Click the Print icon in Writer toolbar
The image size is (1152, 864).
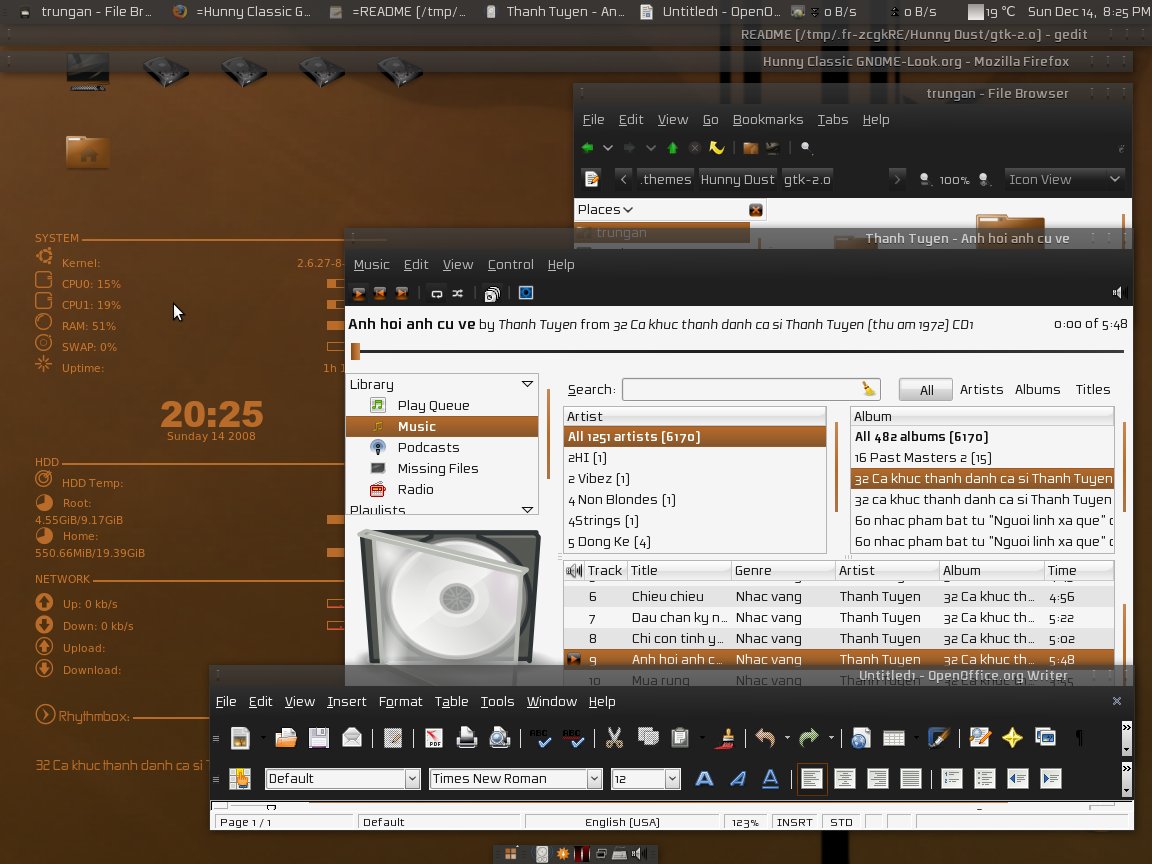[x=467, y=738]
